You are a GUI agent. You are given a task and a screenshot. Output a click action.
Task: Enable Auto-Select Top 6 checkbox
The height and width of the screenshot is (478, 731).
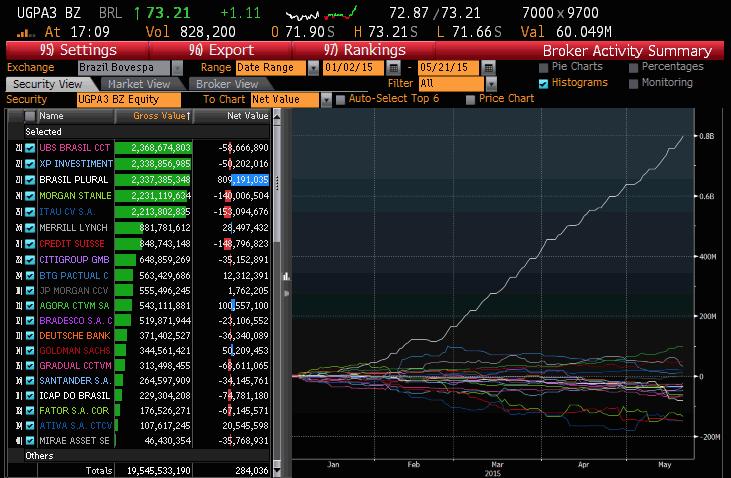point(341,100)
